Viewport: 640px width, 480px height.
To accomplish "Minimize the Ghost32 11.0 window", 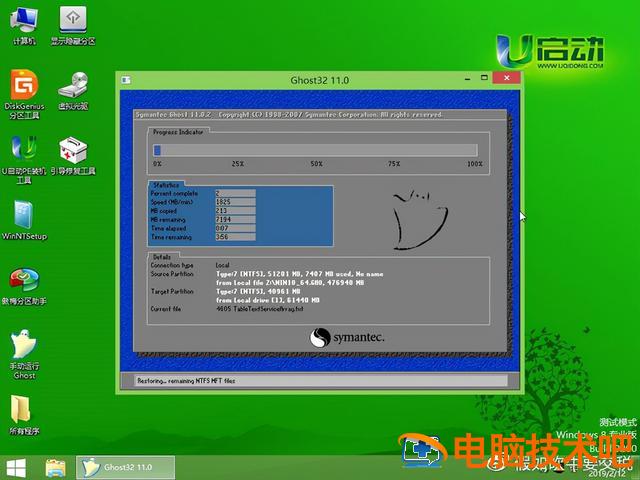I will (467, 78).
